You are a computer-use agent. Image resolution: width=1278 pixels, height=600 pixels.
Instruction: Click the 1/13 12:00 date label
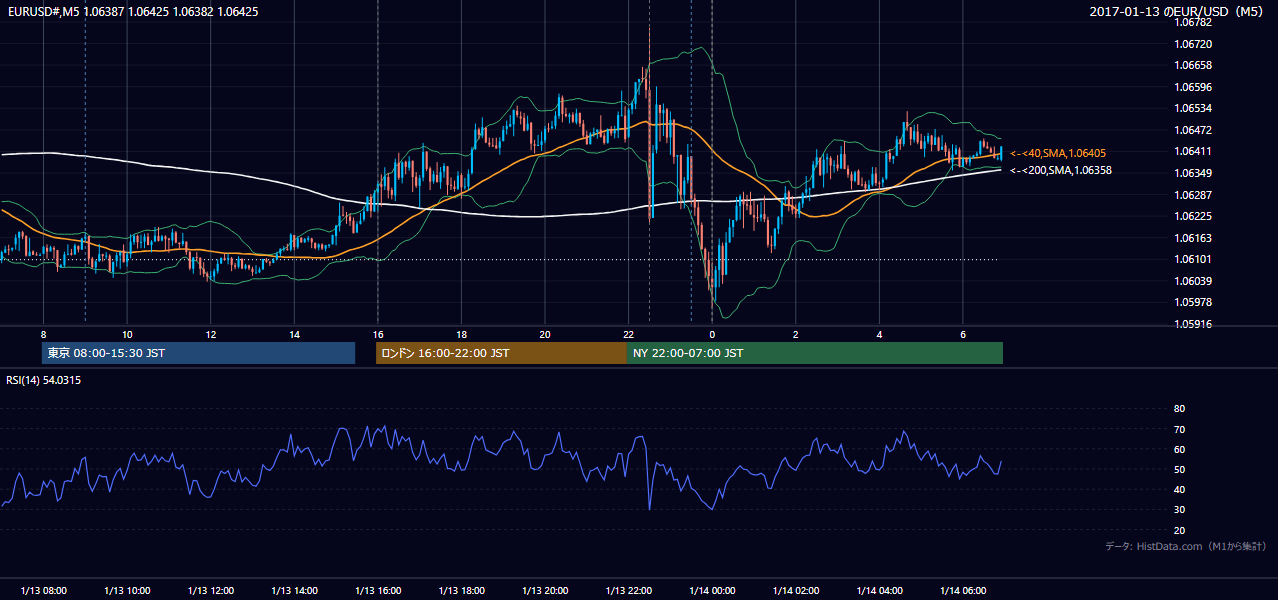click(x=210, y=591)
